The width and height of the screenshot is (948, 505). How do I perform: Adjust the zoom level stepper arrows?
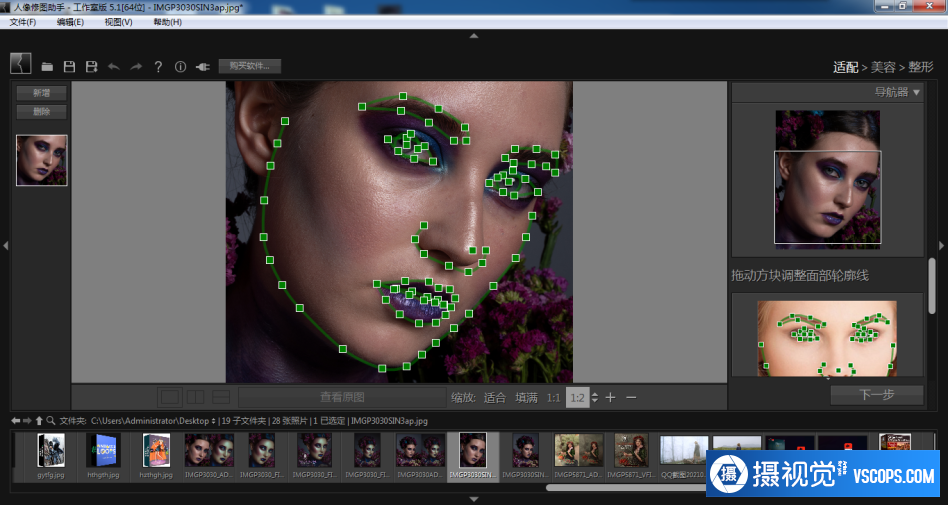(x=595, y=397)
